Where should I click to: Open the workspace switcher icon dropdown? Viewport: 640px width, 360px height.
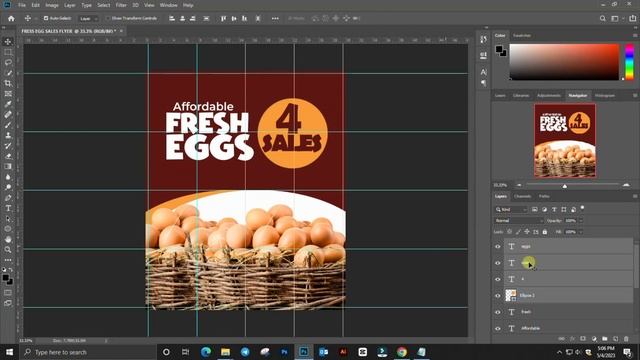coord(616,18)
